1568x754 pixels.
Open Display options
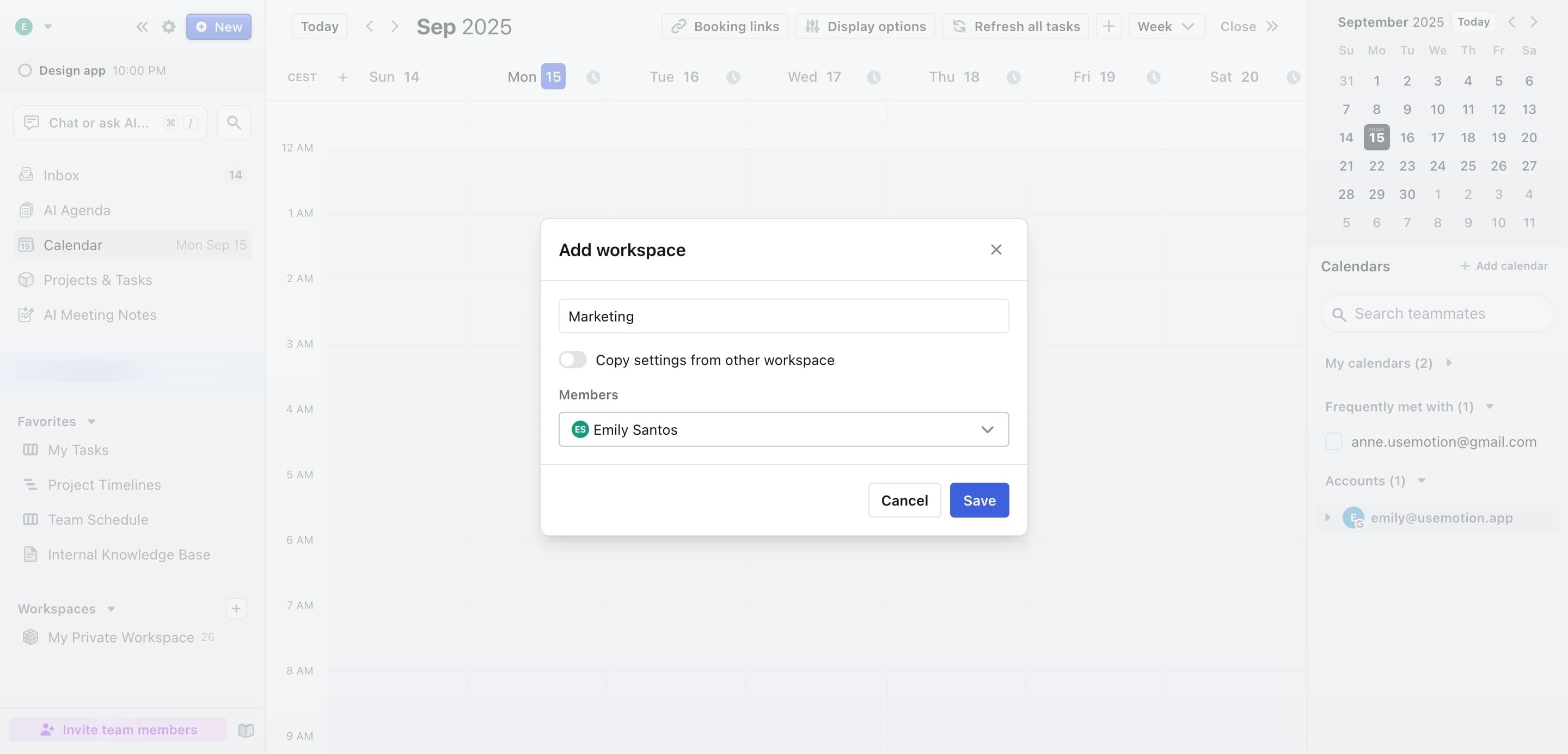pyautogui.click(x=865, y=26)
